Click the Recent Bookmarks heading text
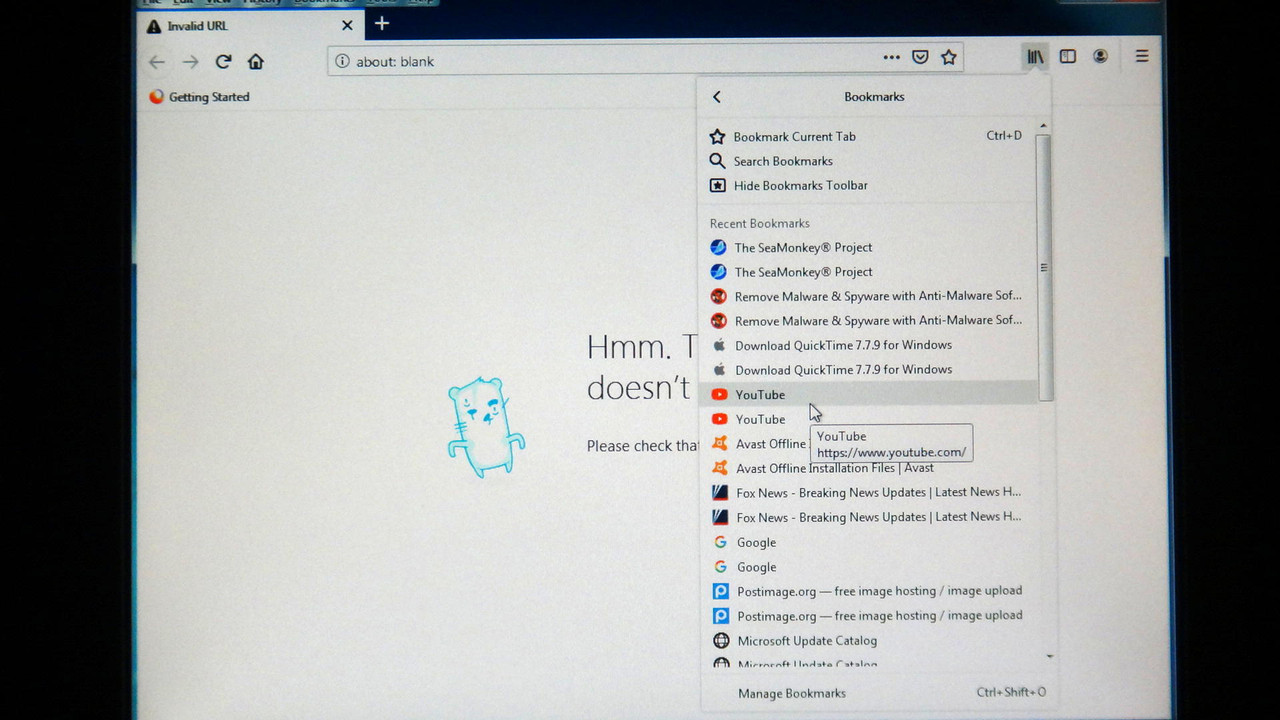 point(759,223)
